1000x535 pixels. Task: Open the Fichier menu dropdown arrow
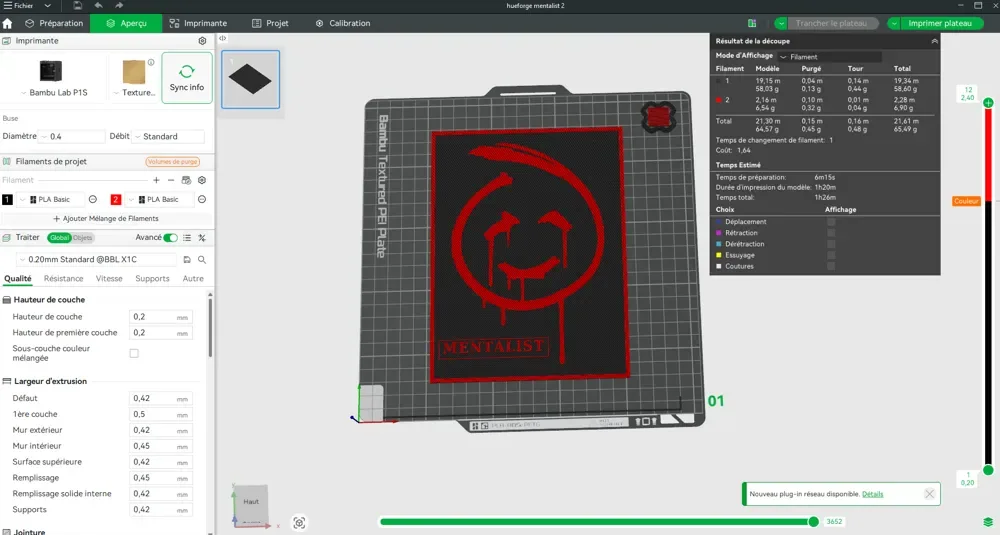[47, 6]
